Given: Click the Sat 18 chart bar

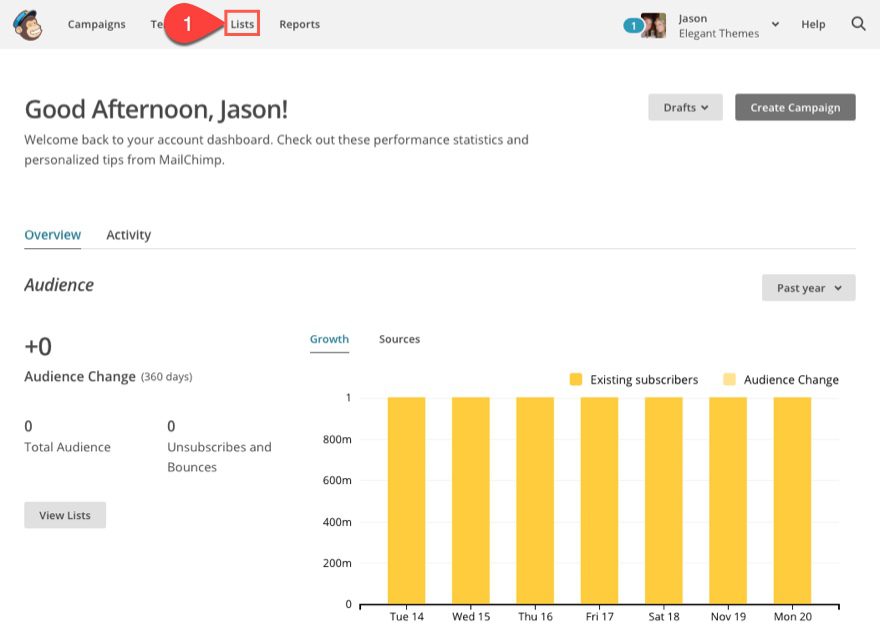Looking at the screenshot, I should point(664,500).
